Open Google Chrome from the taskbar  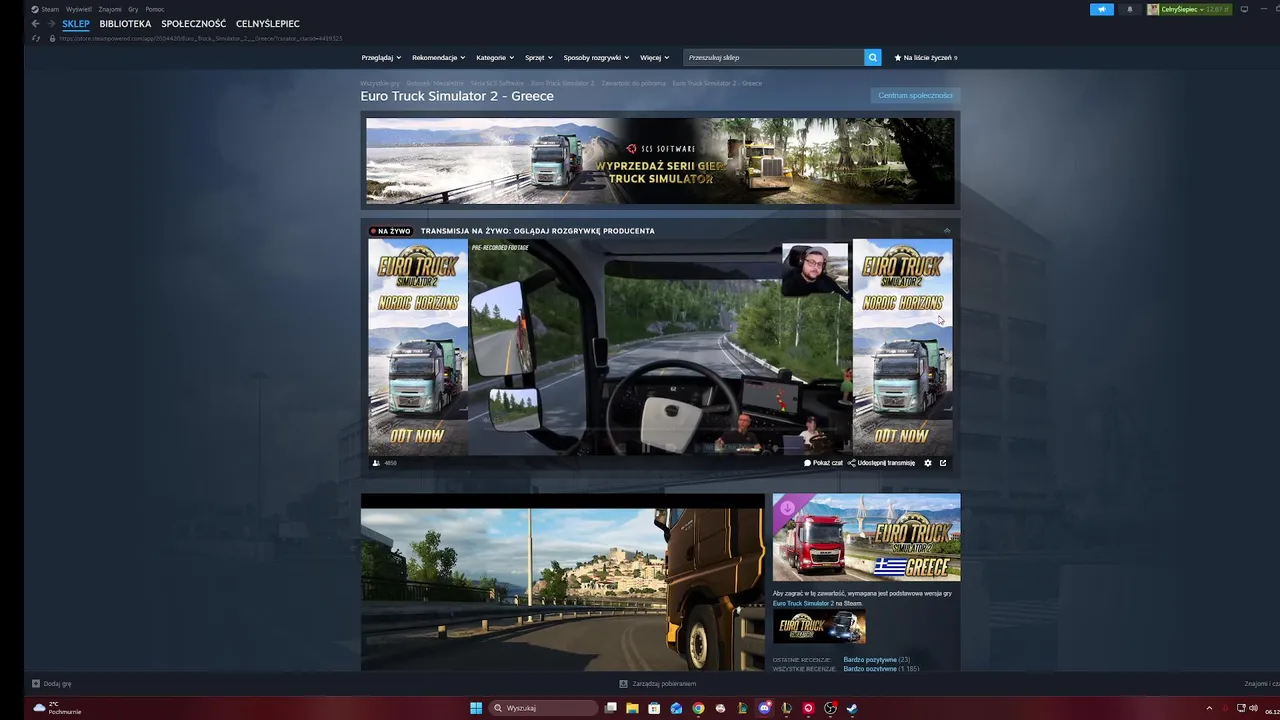698,708
